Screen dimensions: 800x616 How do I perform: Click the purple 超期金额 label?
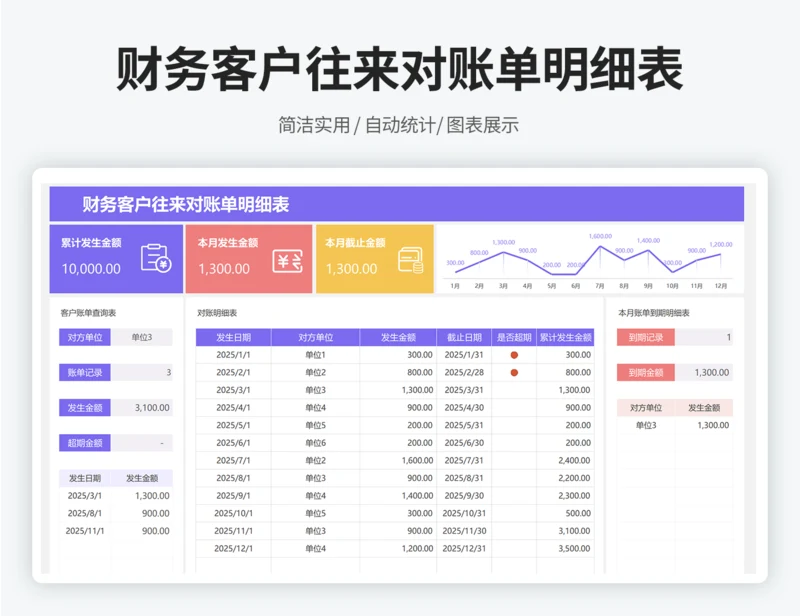[85, 443]
